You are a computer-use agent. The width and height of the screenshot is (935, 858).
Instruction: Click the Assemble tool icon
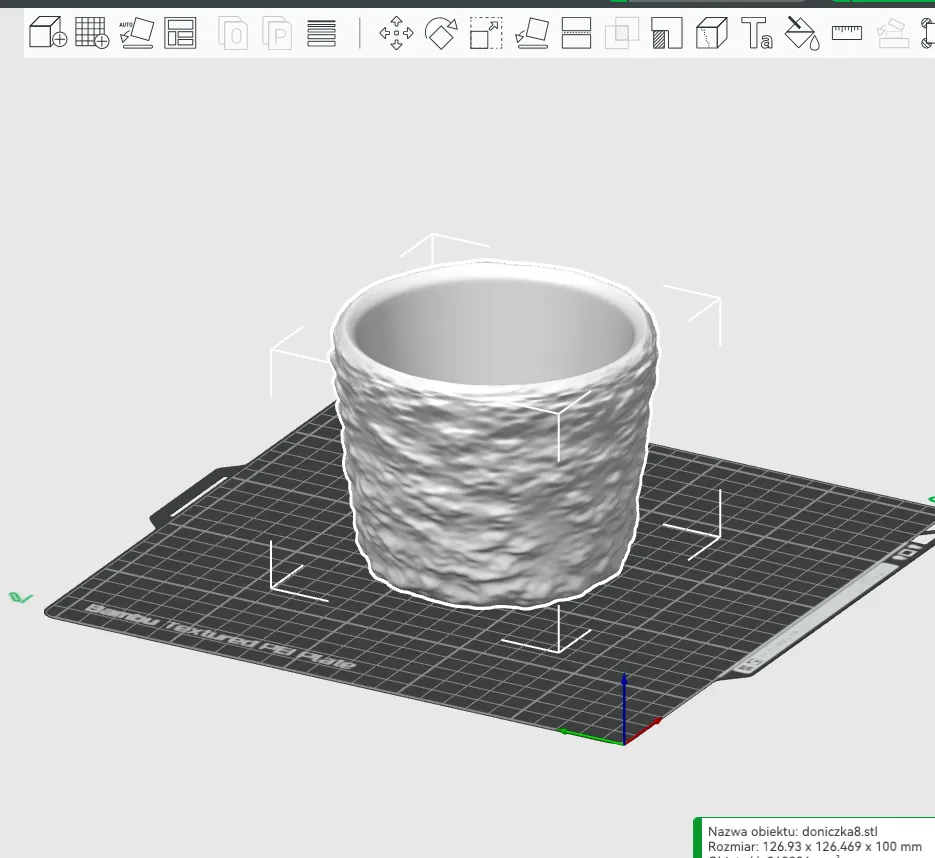tap(893, 33)
